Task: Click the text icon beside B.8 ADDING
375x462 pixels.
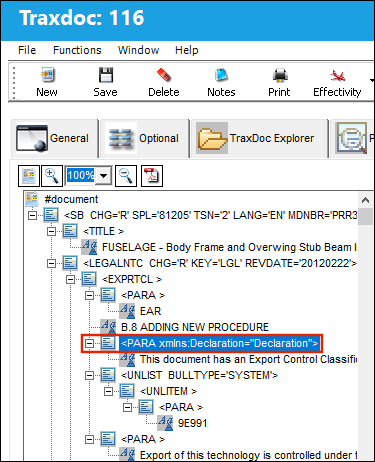Action: (108, 327)
